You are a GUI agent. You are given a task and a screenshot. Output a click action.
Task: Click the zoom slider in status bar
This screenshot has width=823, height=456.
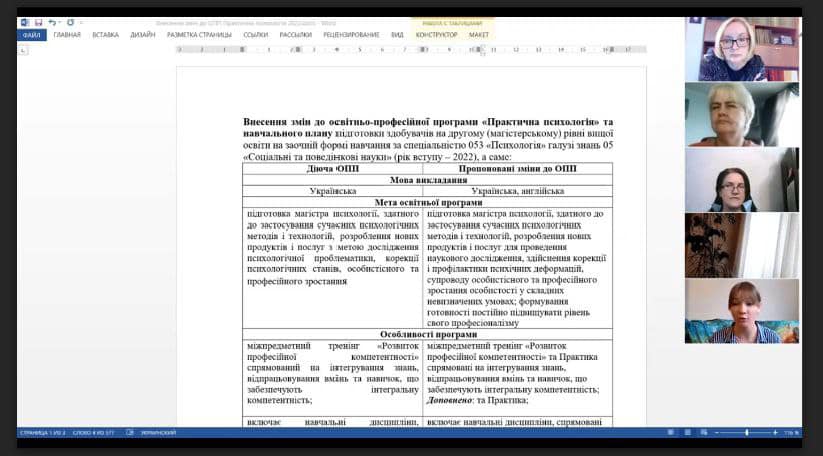tap(746, 432)
